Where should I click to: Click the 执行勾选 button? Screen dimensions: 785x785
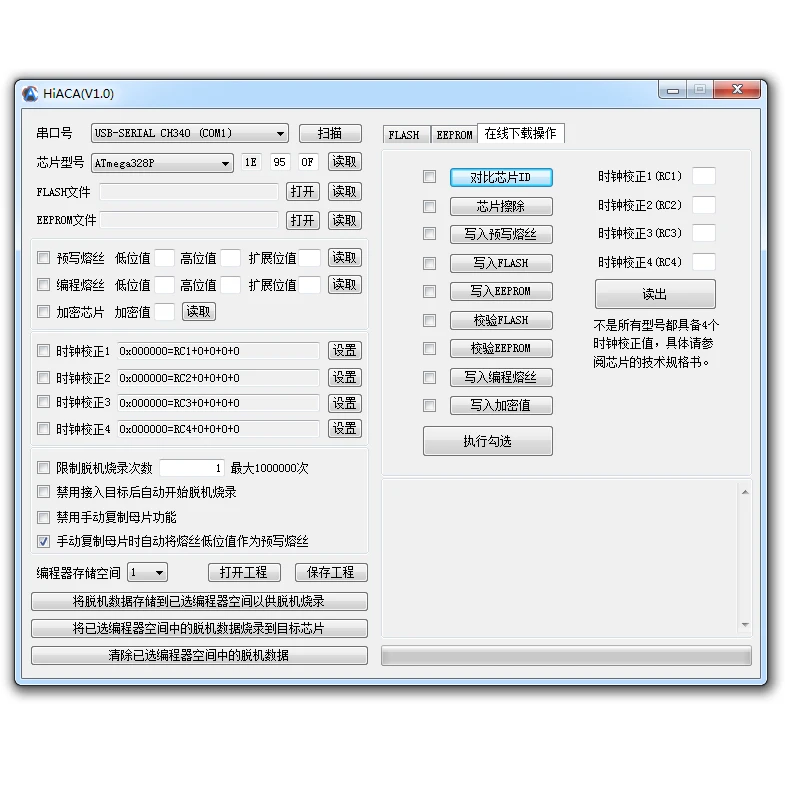pos(488,441)
